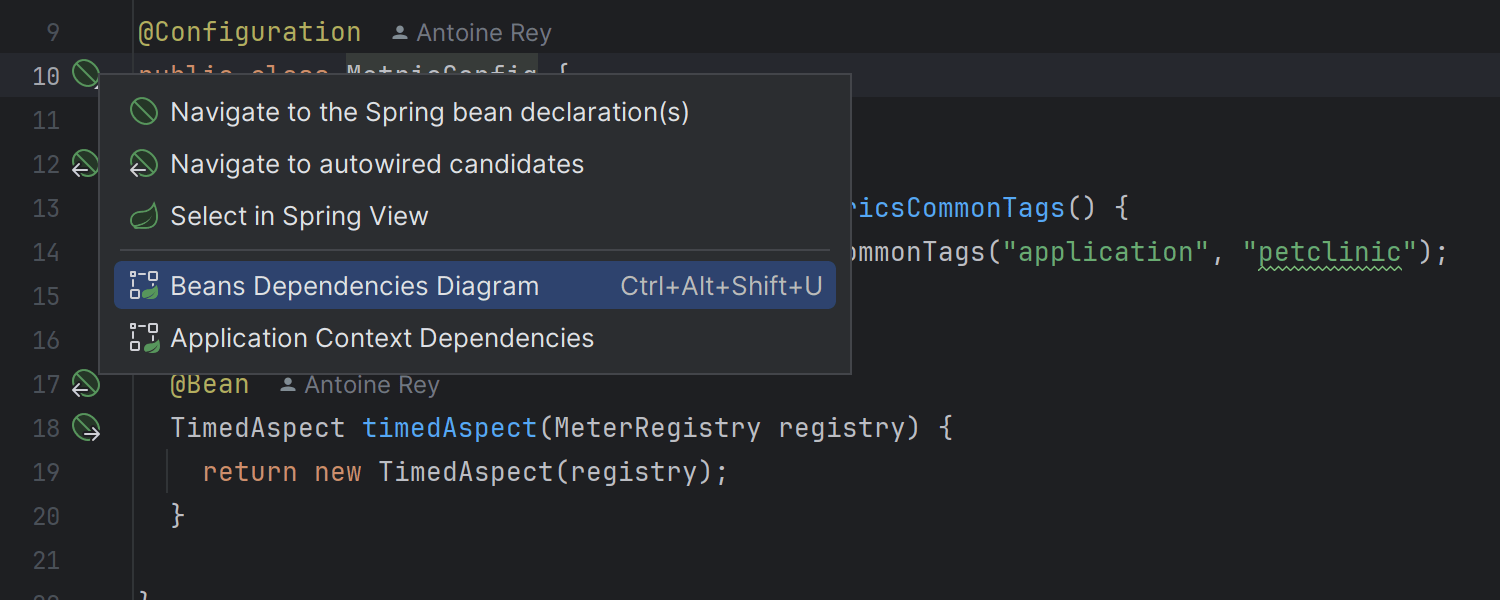Screen dimensions: 1500x600
Task: Click the leaf icon for Select in Spring View
Action: coord(144,216)
